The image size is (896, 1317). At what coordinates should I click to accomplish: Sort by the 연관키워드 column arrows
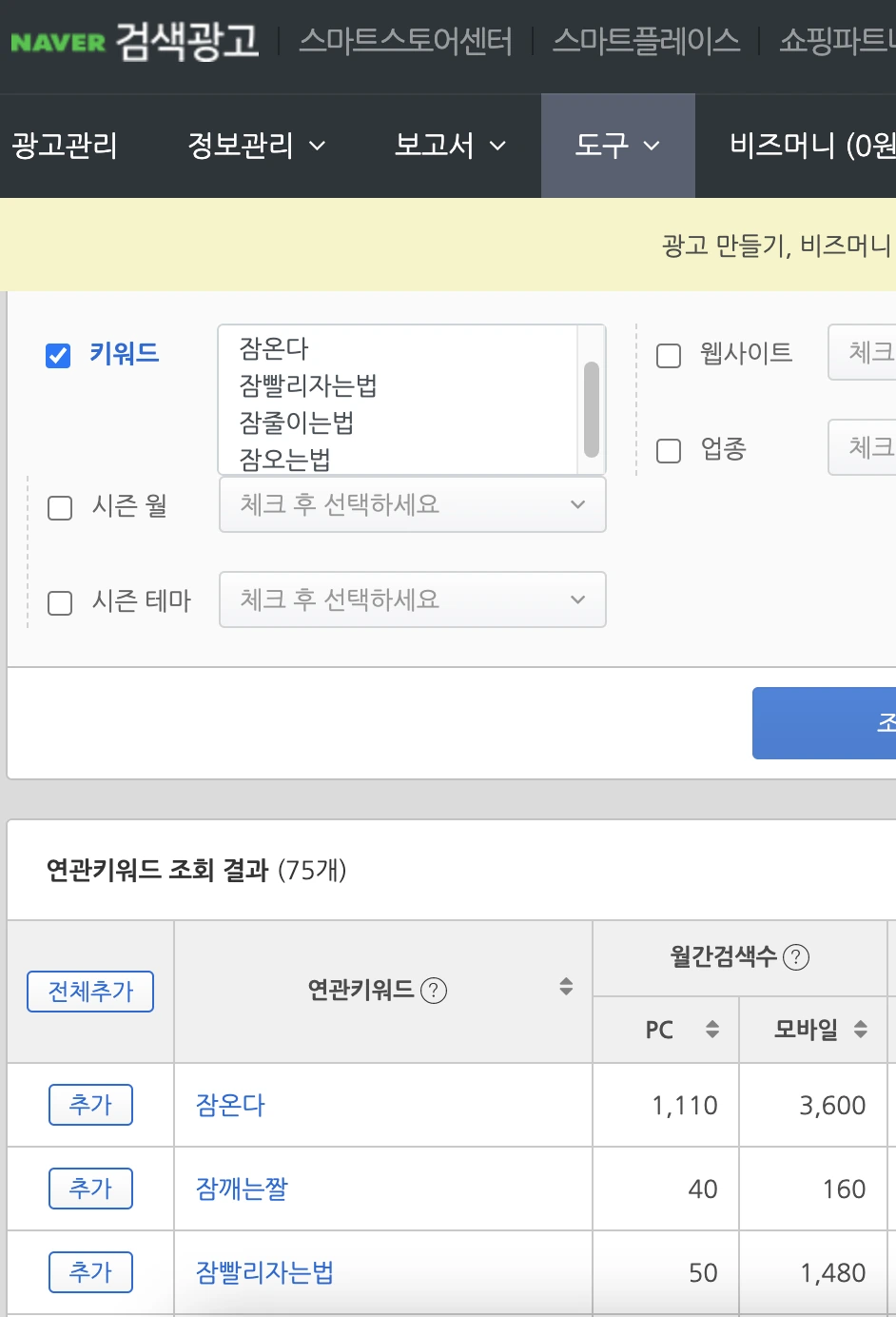[566, 986]
